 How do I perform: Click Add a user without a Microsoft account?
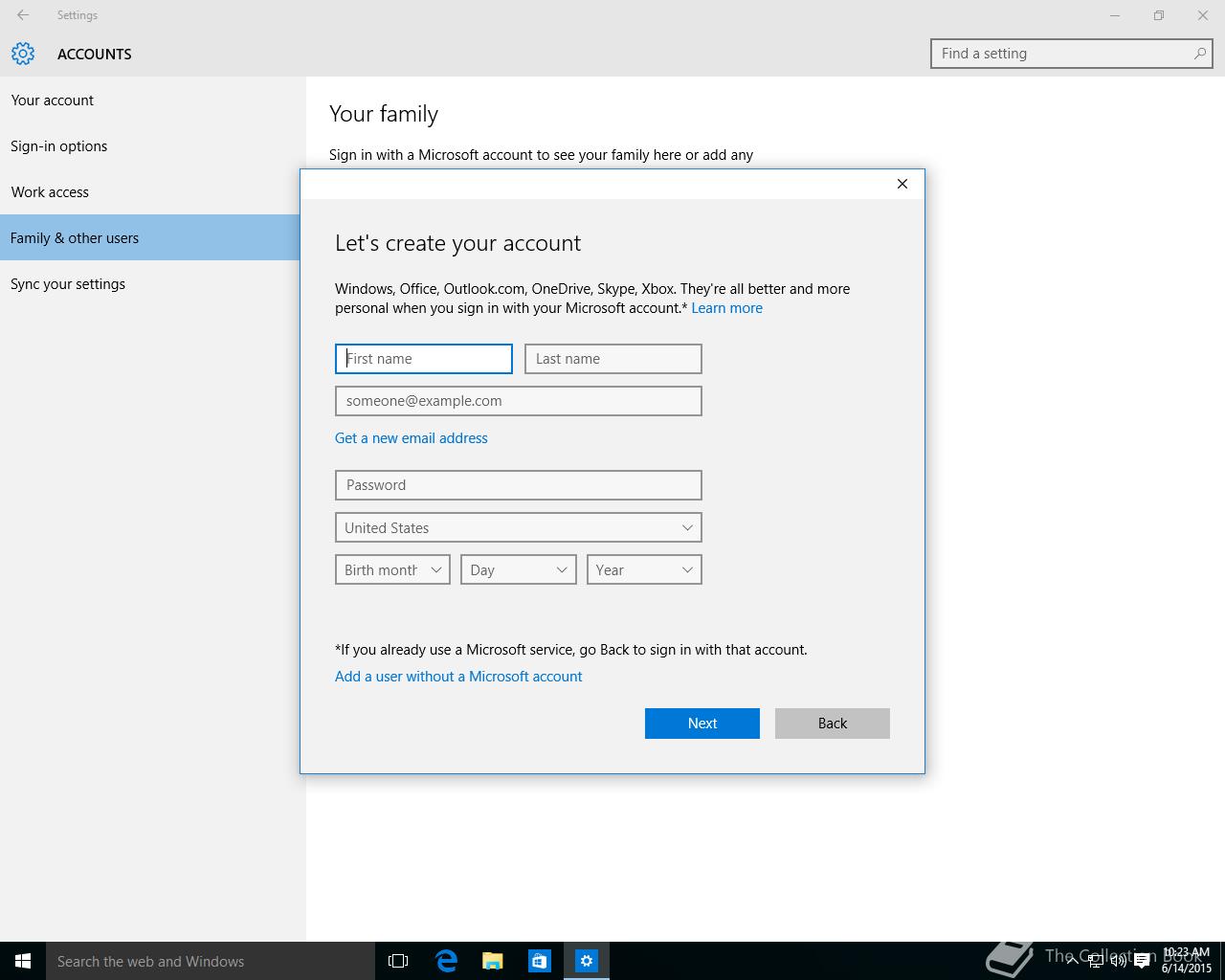point(458,677)
